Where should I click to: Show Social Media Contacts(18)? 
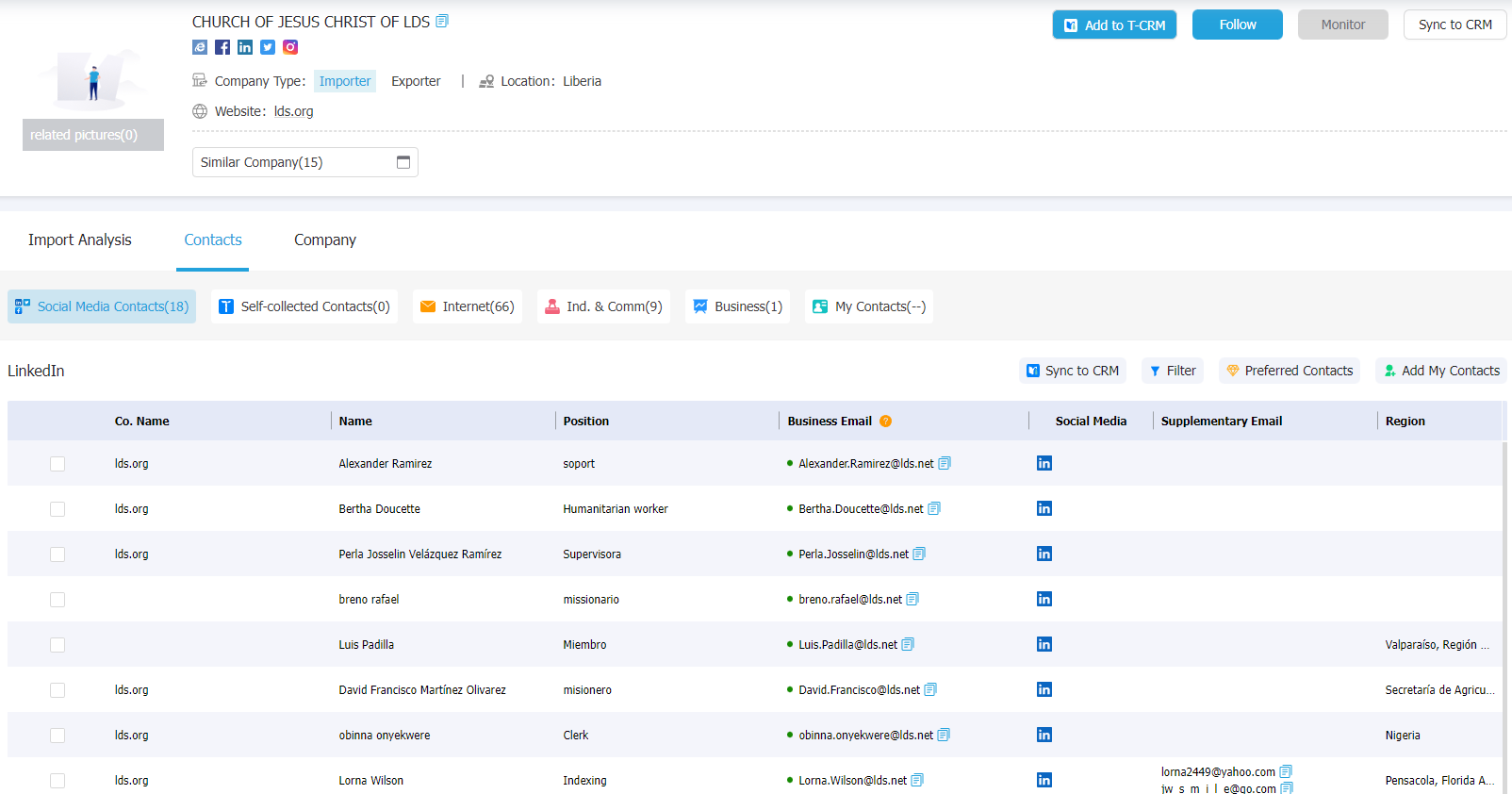[x=102, y=306]
